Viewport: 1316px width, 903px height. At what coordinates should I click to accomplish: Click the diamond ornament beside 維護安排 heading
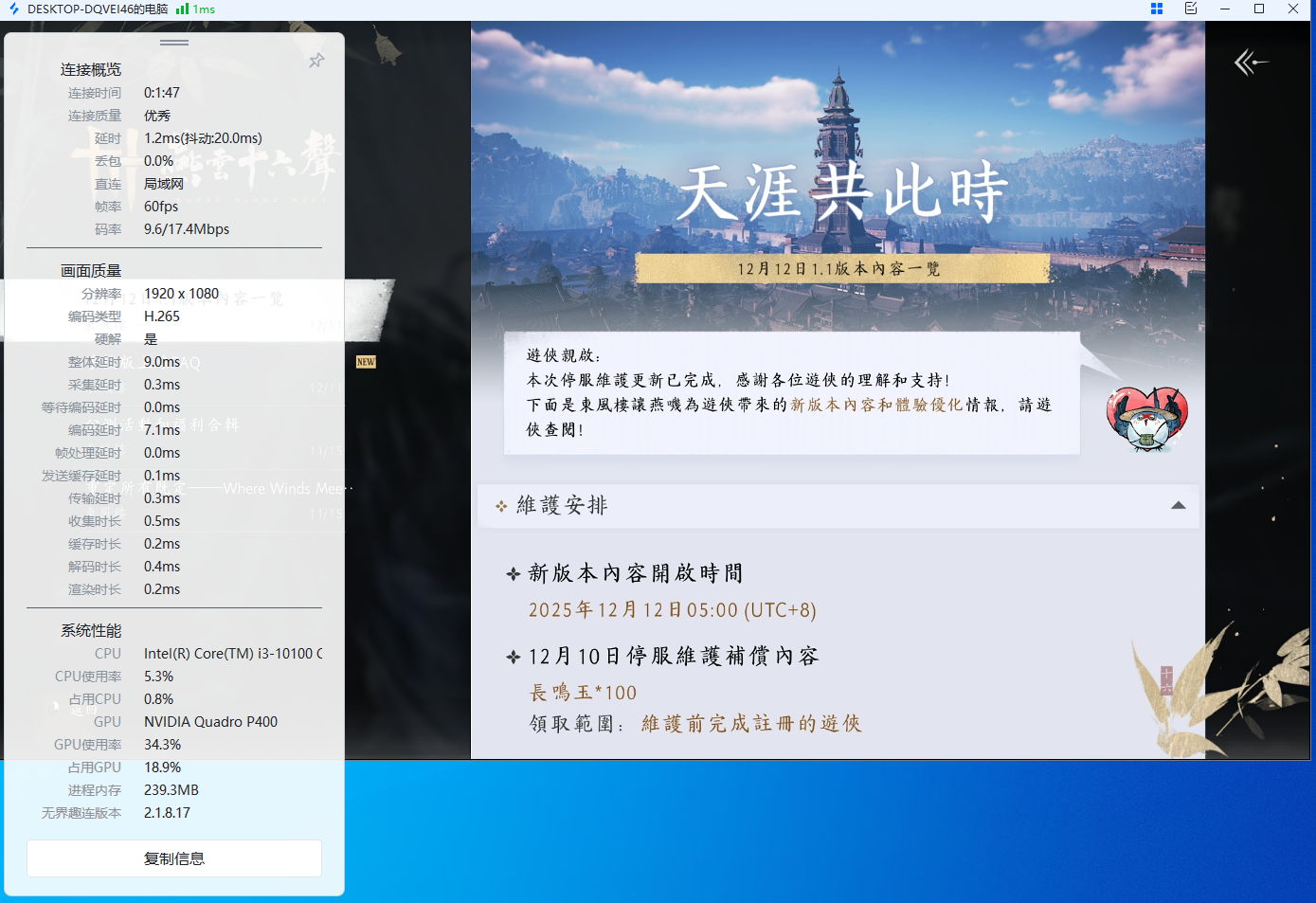coord(501,506)
